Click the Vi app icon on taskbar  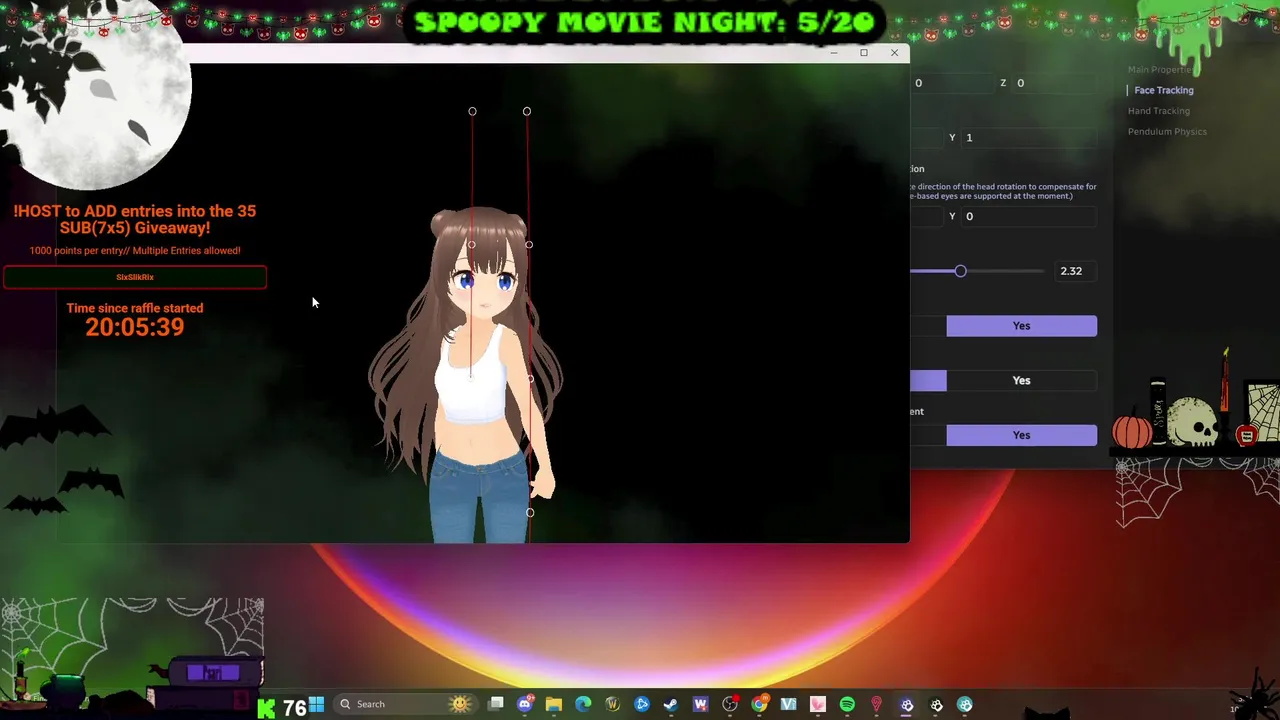point(788,704)
